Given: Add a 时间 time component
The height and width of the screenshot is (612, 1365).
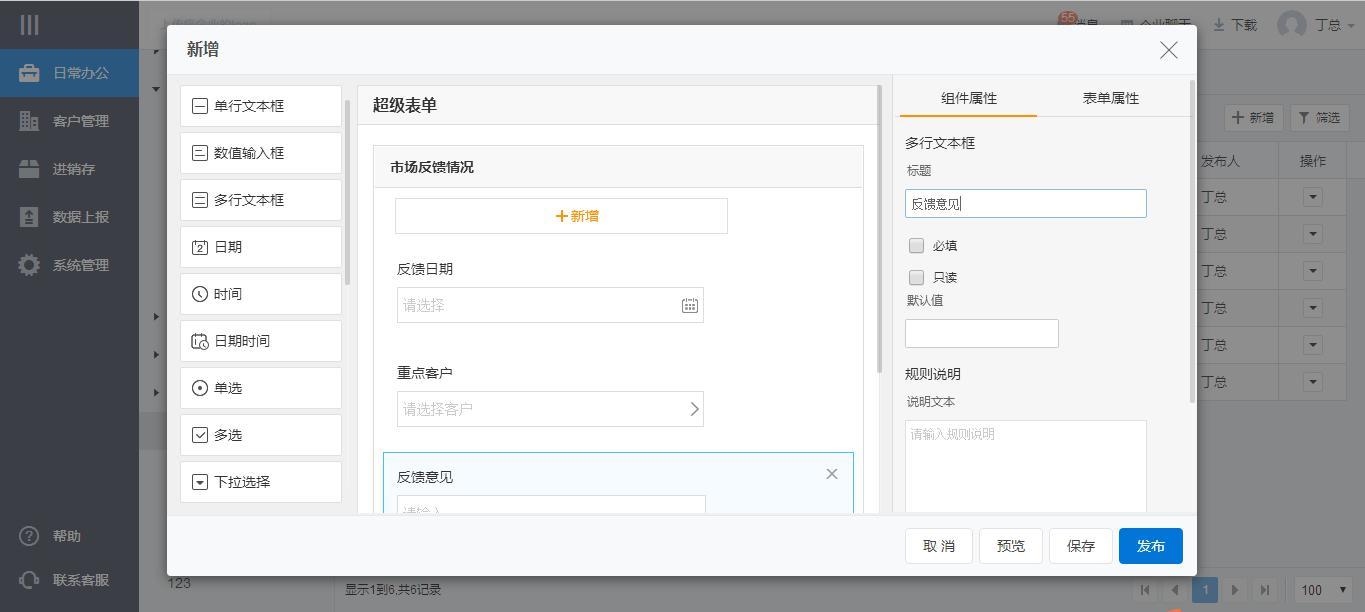Looking at the screenshot, I should pos(260,294).
